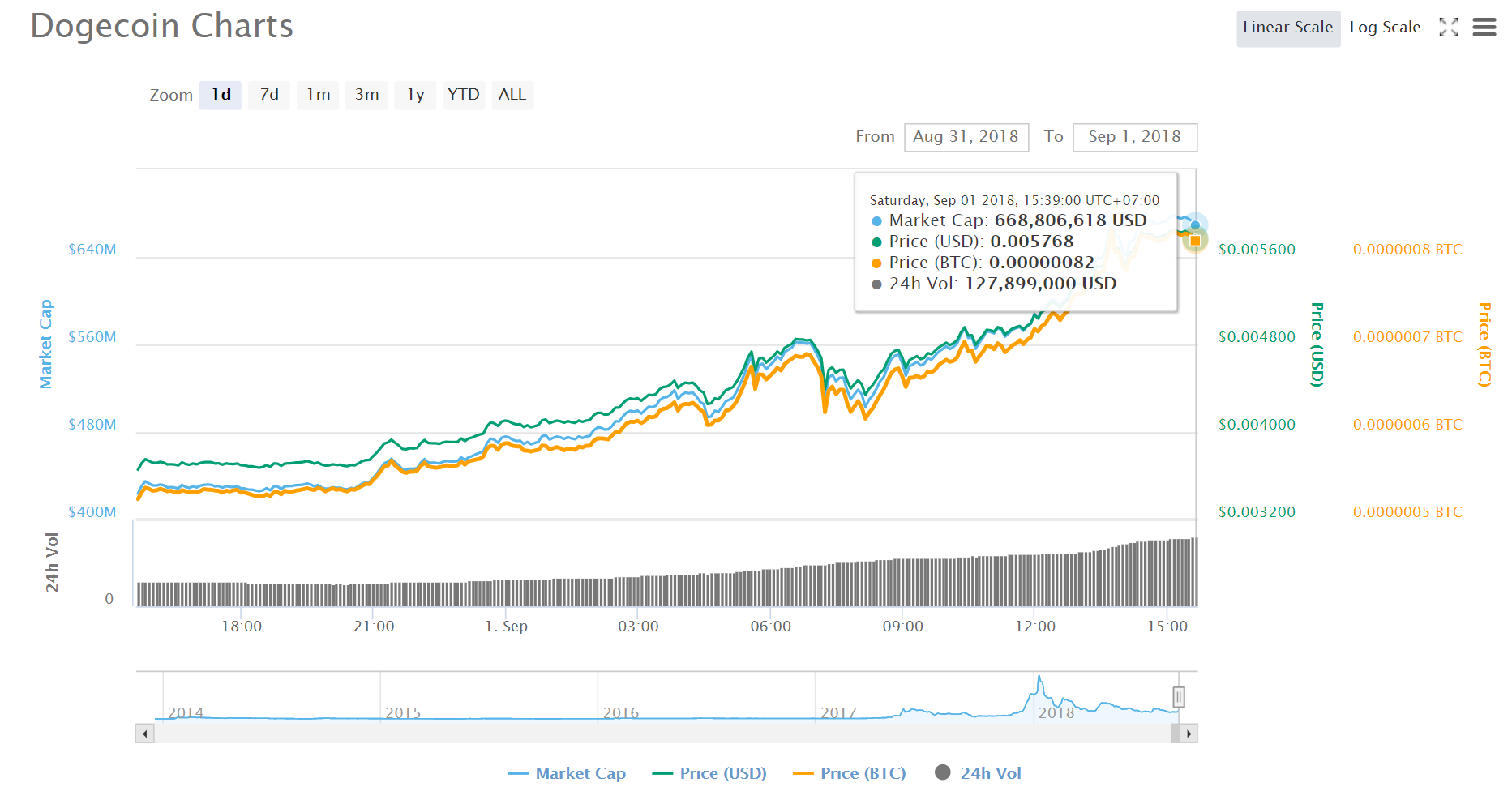Click the 2015 label in navigator
Screen dimensions: 1512x787
tap(403, 713)
